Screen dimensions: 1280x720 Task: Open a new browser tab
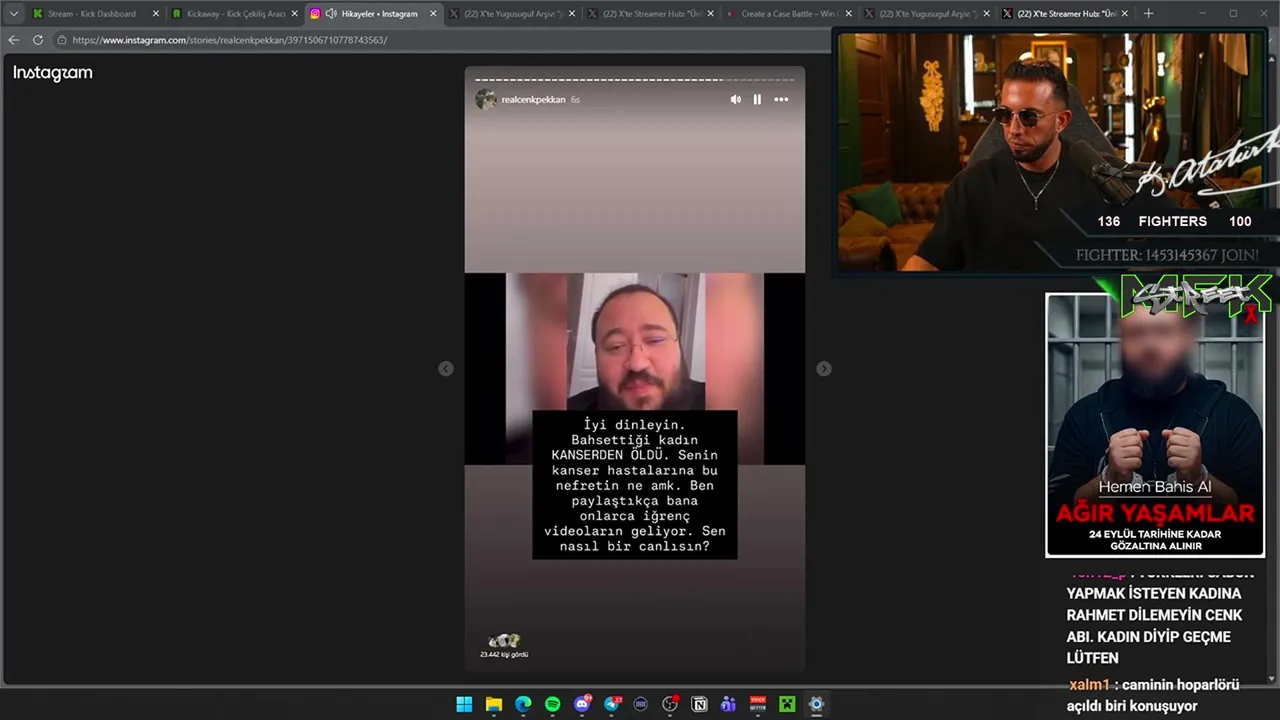(1148, 14)
